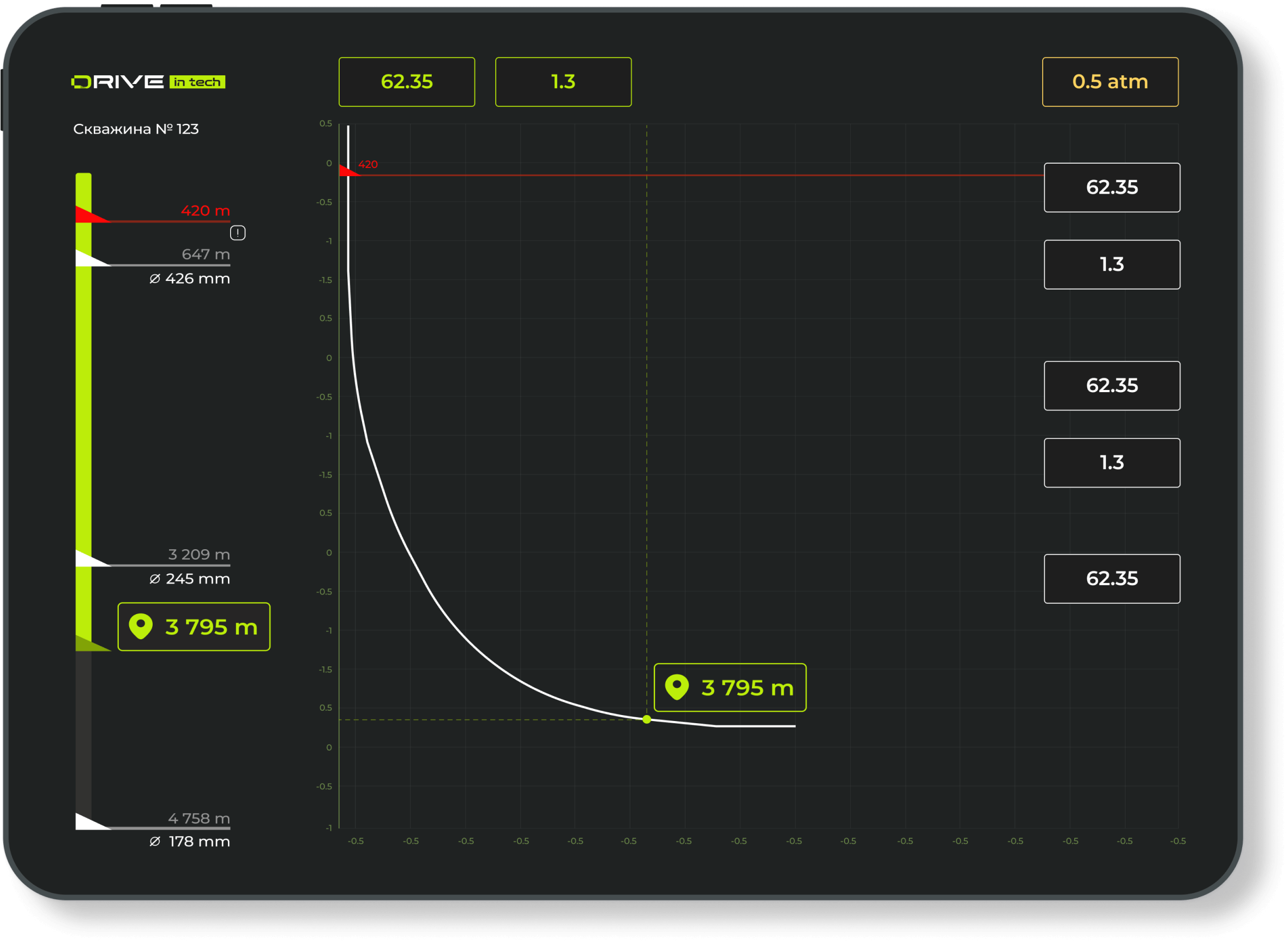Click the first white 62.35 value box on right
This screenshot has width=1288, height=943.
pos(1112,187)
